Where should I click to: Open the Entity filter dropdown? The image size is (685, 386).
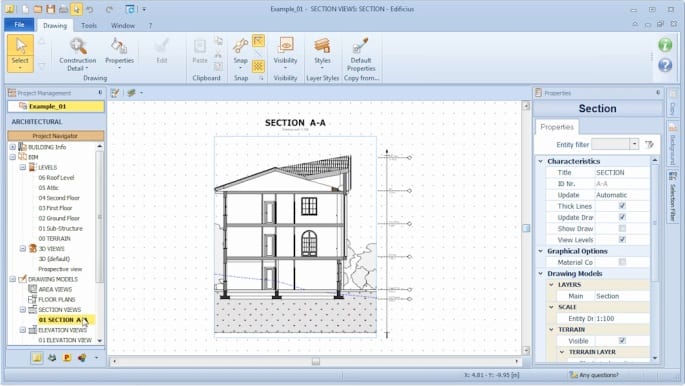[x=634, y=144]
